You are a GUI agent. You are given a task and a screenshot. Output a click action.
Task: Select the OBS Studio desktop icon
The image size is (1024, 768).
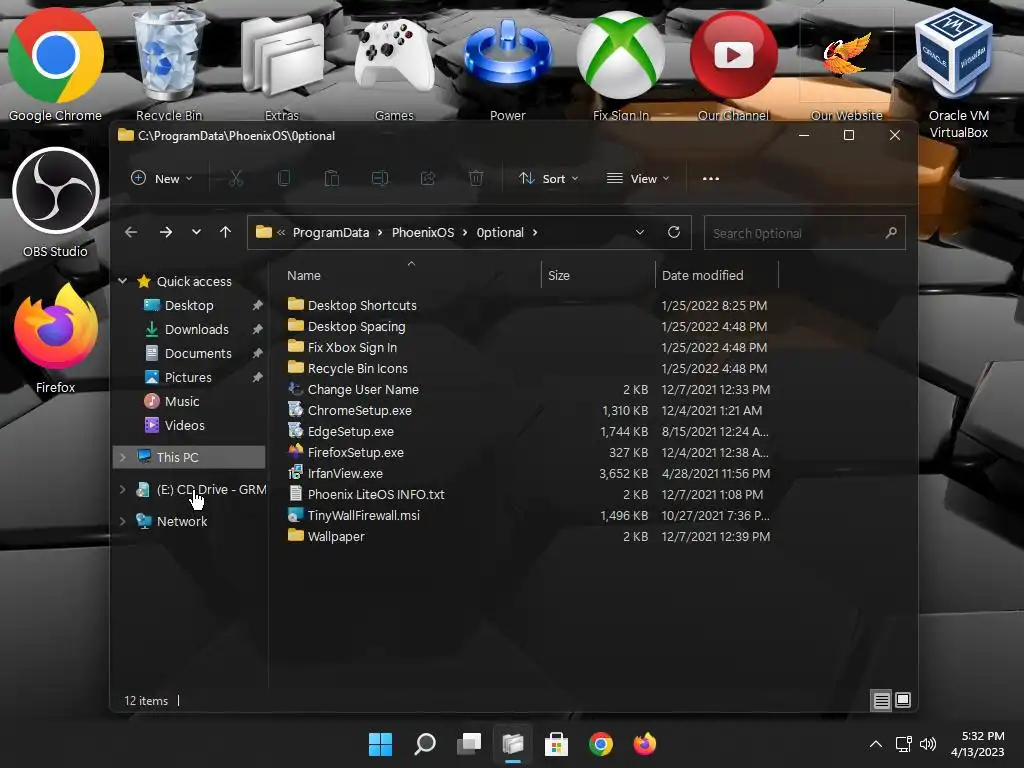(56, 202)
